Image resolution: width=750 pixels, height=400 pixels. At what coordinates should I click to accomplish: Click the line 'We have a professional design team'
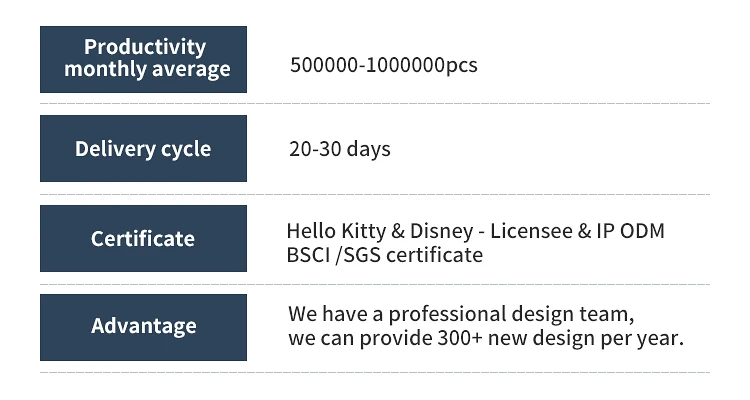point(461,313)
